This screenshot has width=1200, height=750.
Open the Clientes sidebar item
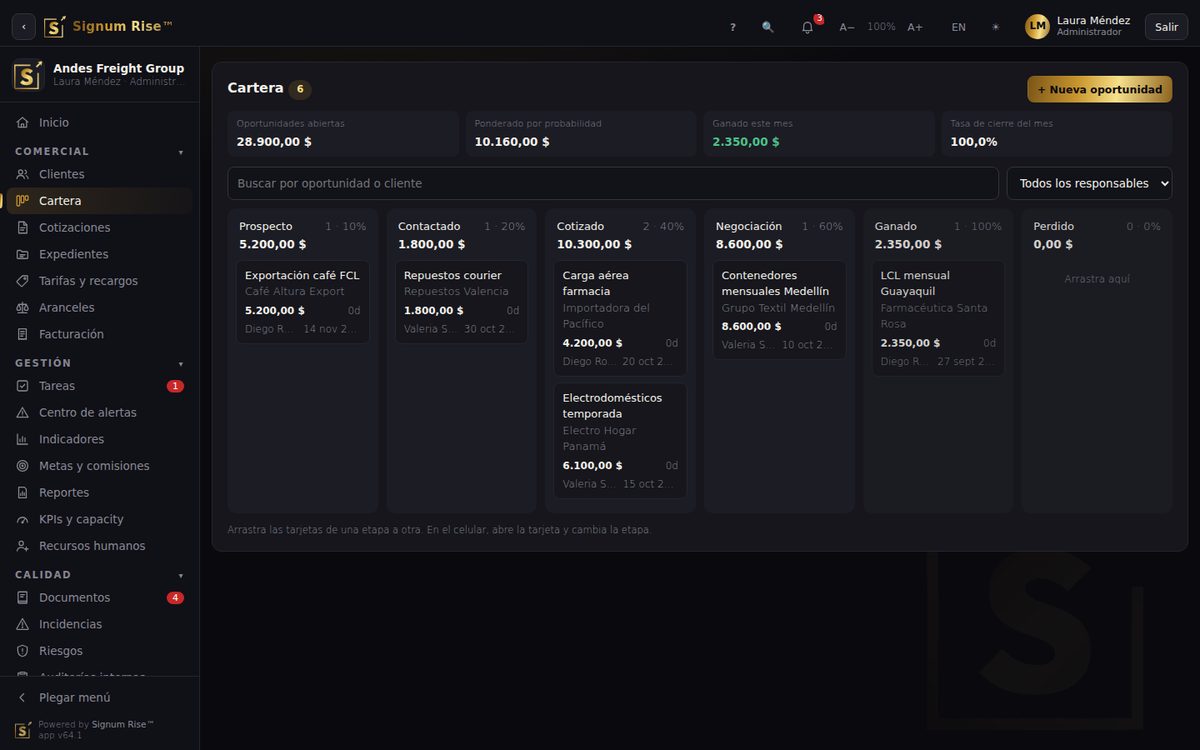(x=100, y=174)
